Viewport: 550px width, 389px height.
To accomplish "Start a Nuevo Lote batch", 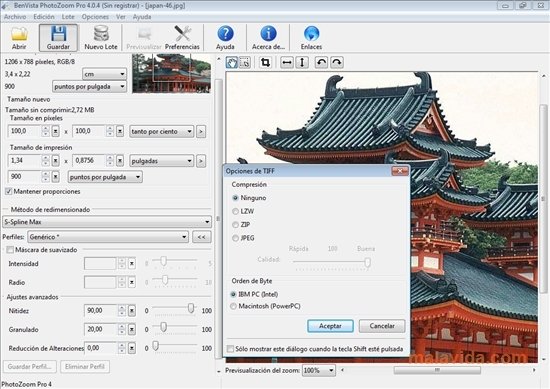I will click(x=101, y=38).
